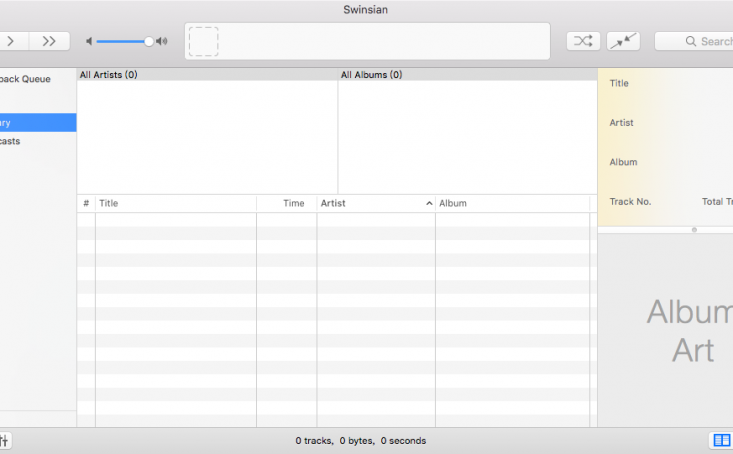Click the inspector divider handle dot

pos(694,230)
